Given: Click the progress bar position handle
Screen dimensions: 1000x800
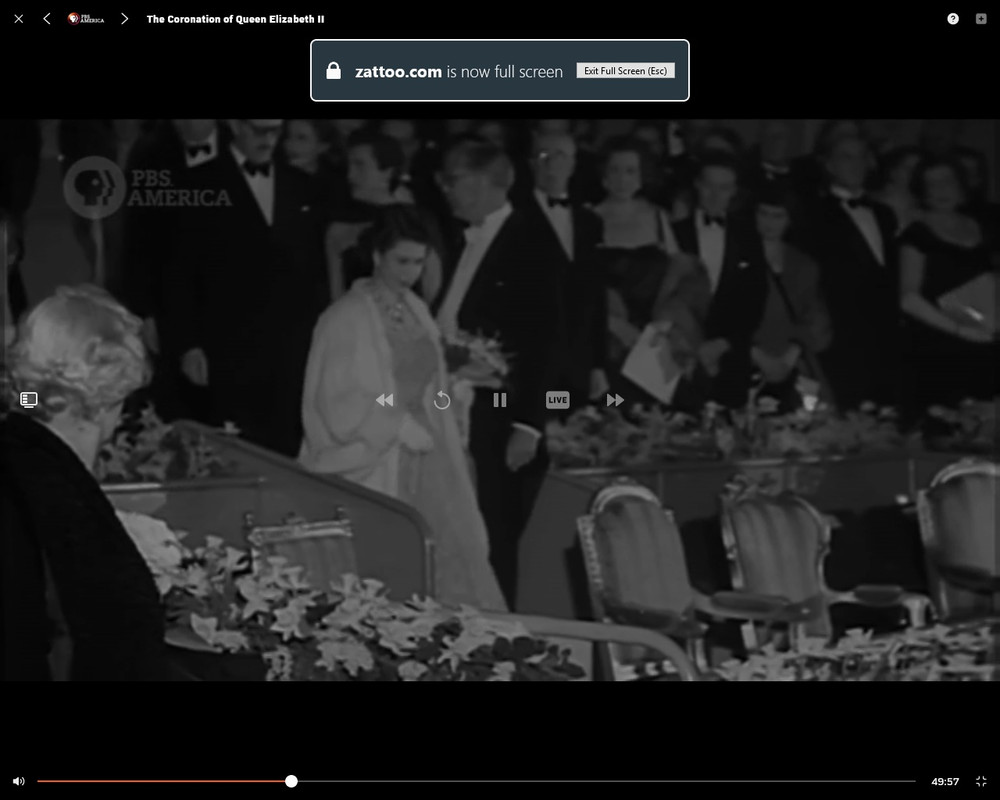Looking at the screenshot, I should click(291, 781).
